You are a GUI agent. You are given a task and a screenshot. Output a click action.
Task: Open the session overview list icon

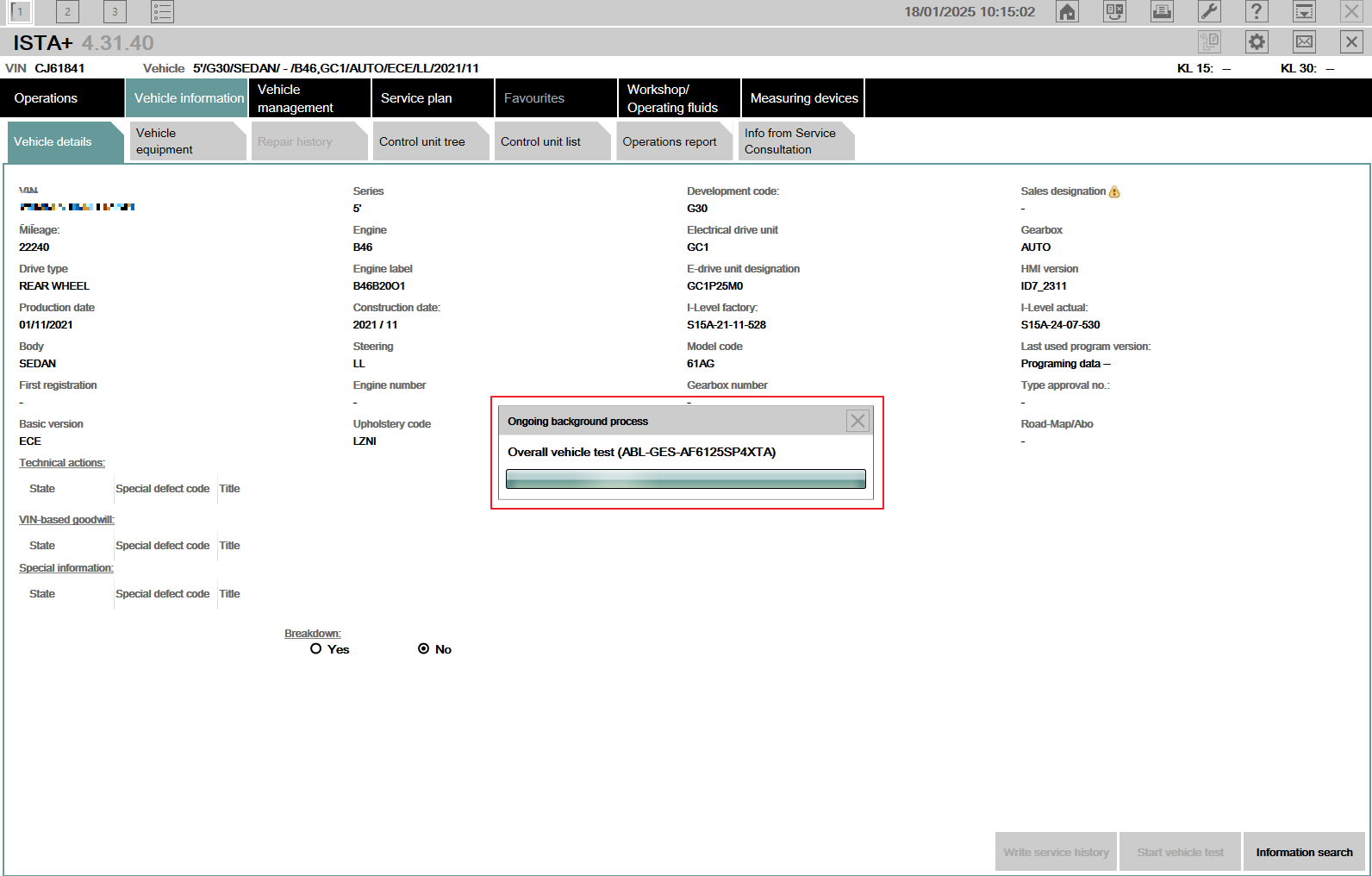[162, 11]
